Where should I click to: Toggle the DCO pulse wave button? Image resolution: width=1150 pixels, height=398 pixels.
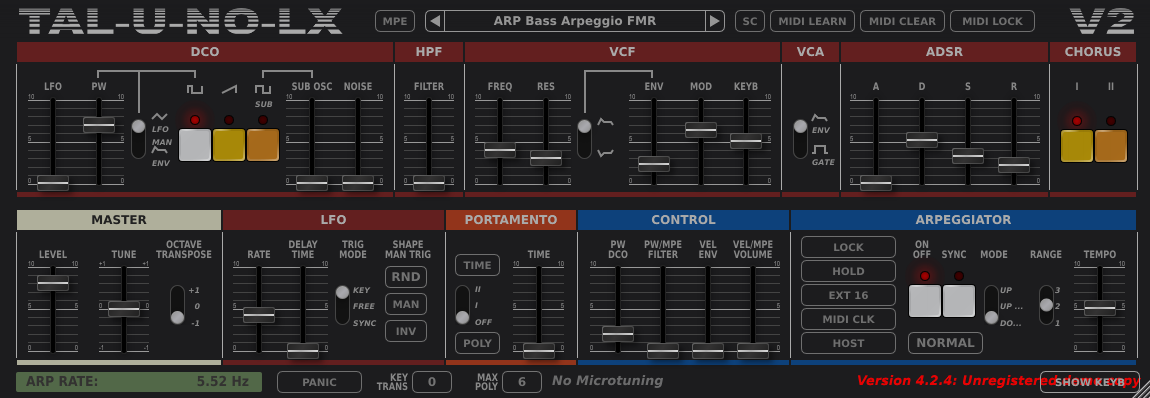(194, 144)
